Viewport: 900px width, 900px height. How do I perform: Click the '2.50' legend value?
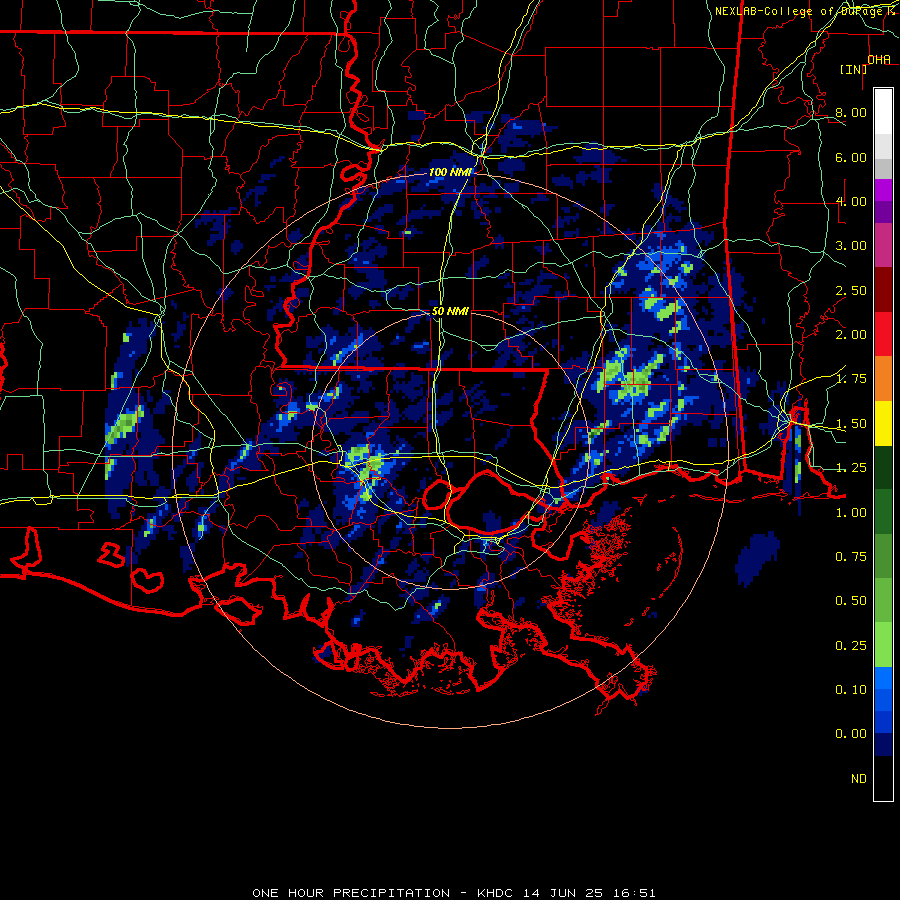851,290
